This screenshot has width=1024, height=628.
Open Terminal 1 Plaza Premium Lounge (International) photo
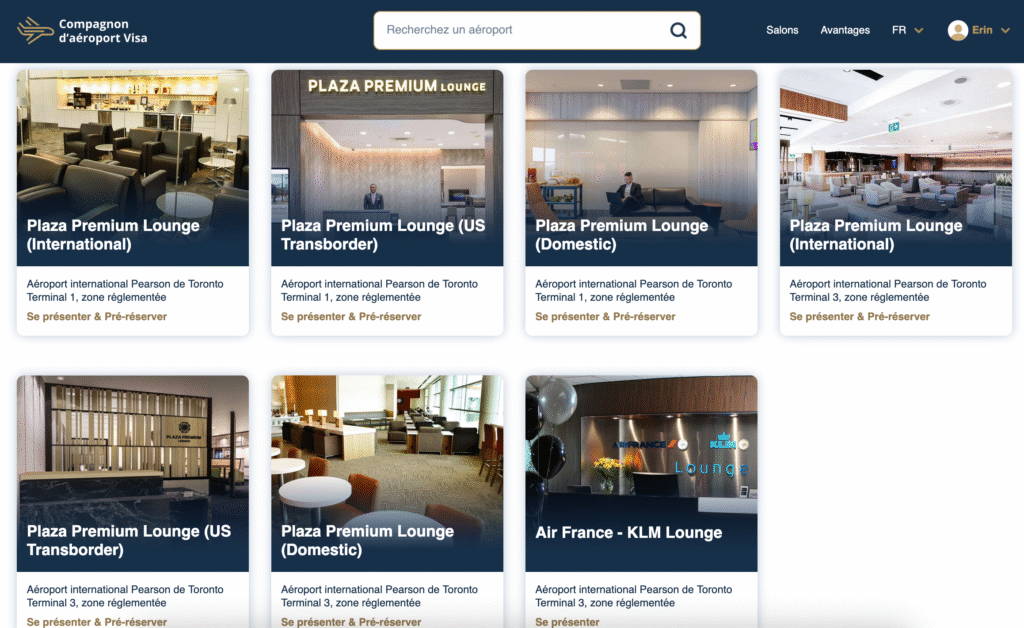tap(133, 168)
